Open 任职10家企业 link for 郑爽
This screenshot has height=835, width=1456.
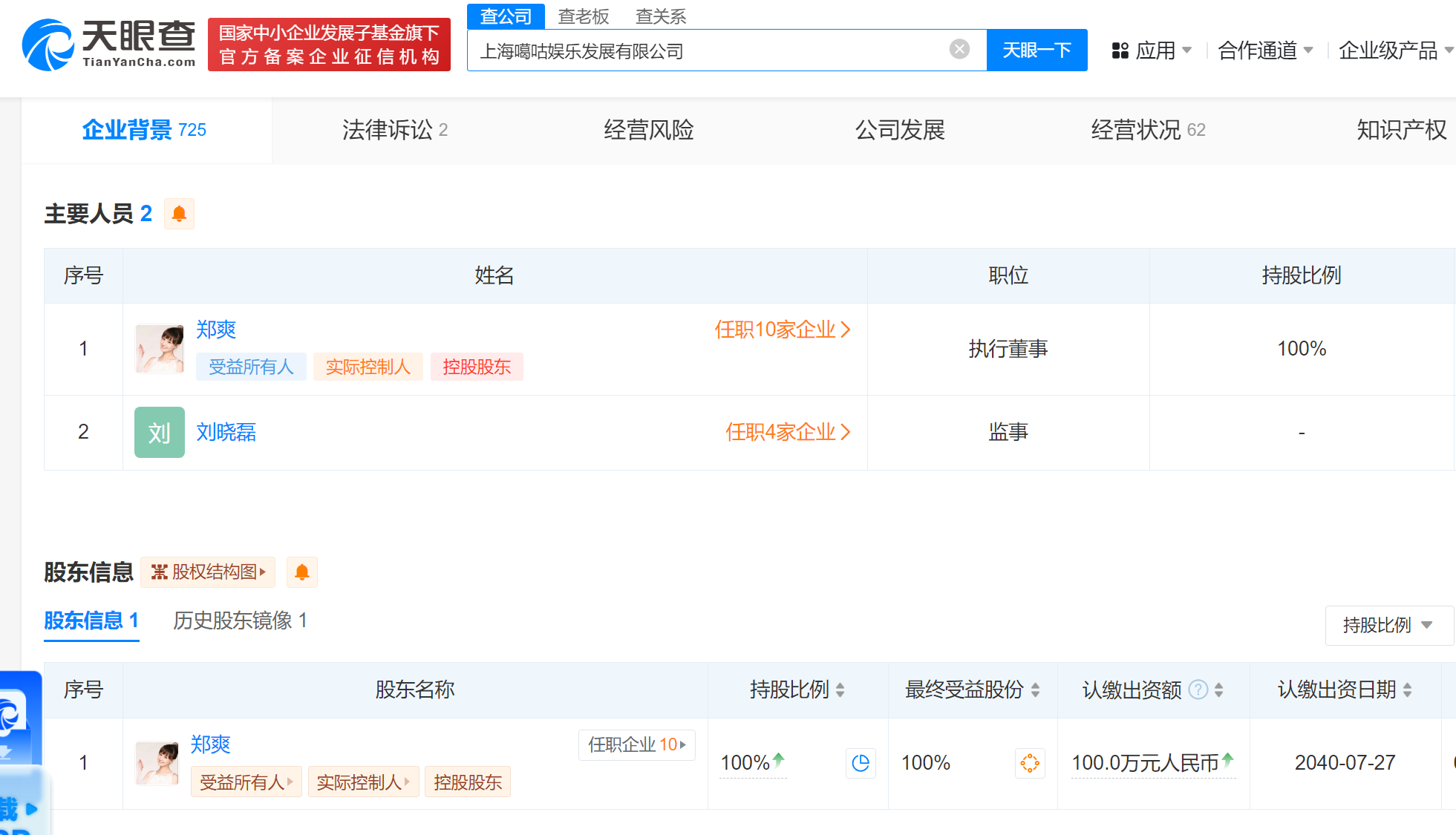point(783,330)
